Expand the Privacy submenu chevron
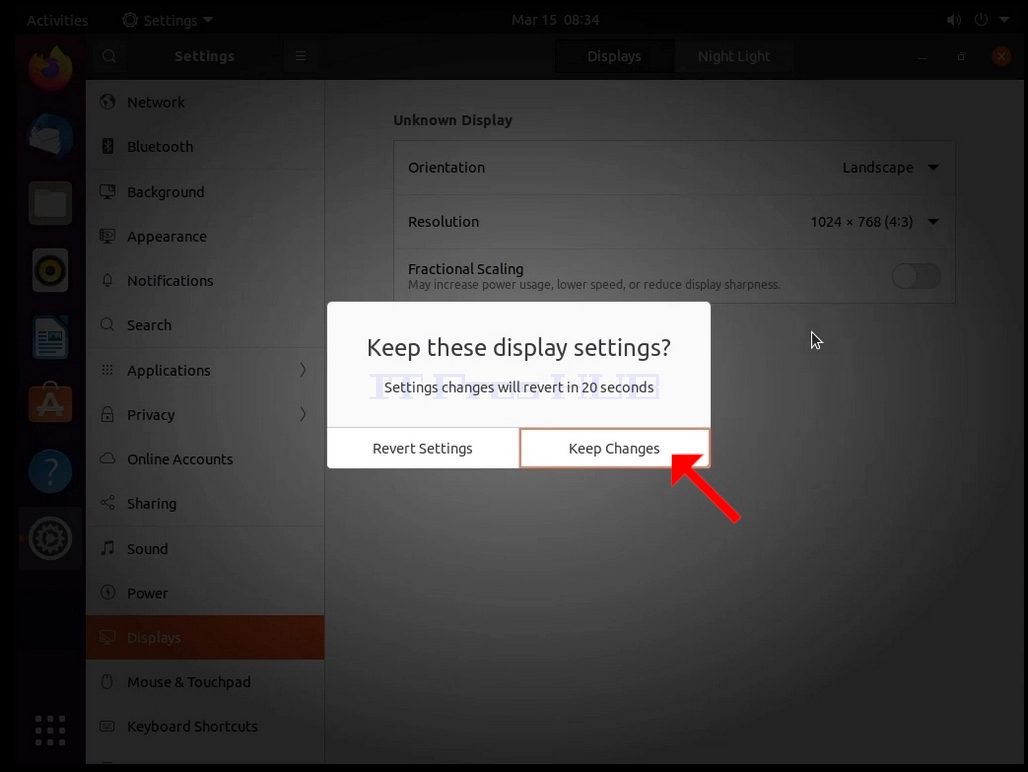 click(x=302, y=415)
